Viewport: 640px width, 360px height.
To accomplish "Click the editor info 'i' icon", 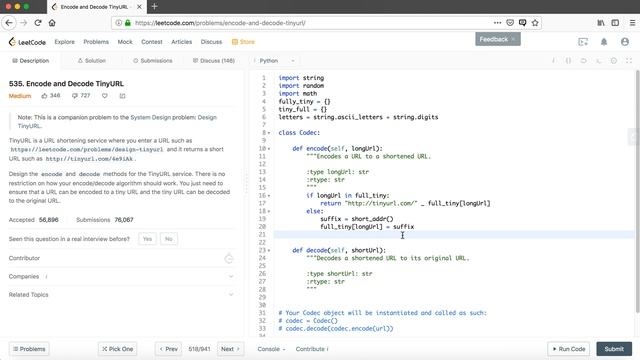I will coord(553,60).
